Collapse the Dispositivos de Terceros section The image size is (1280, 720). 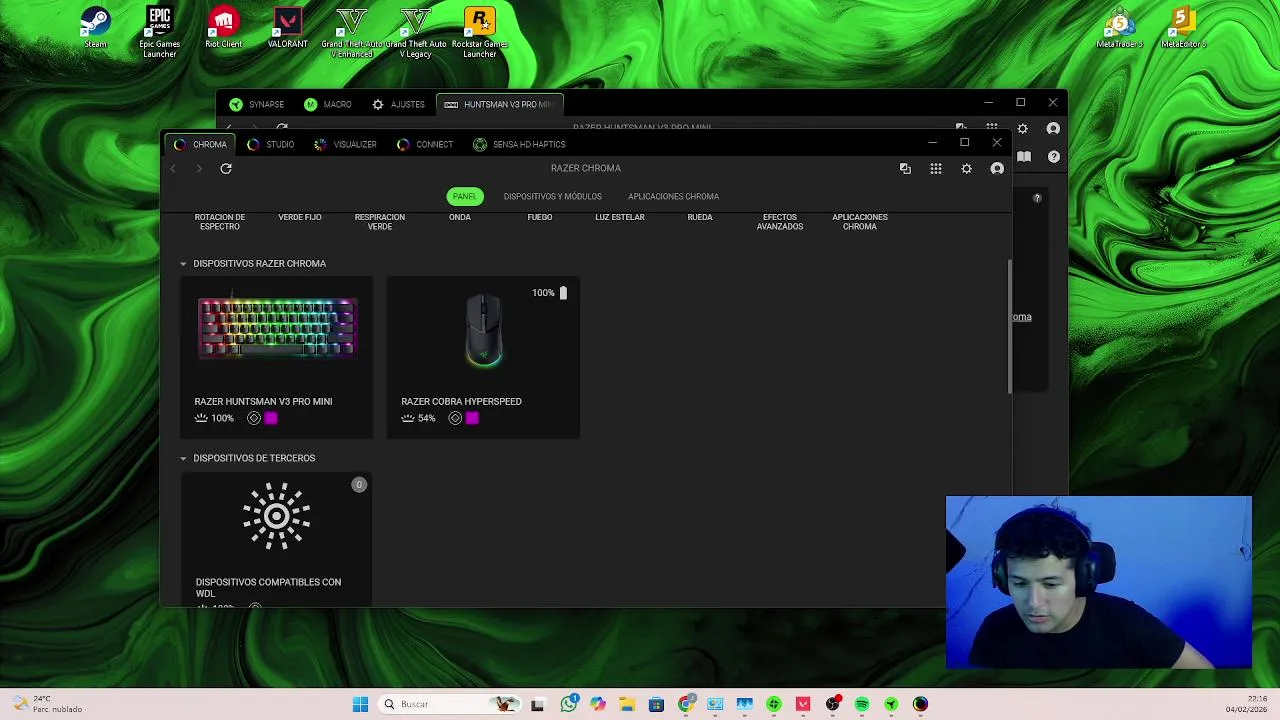183,458
